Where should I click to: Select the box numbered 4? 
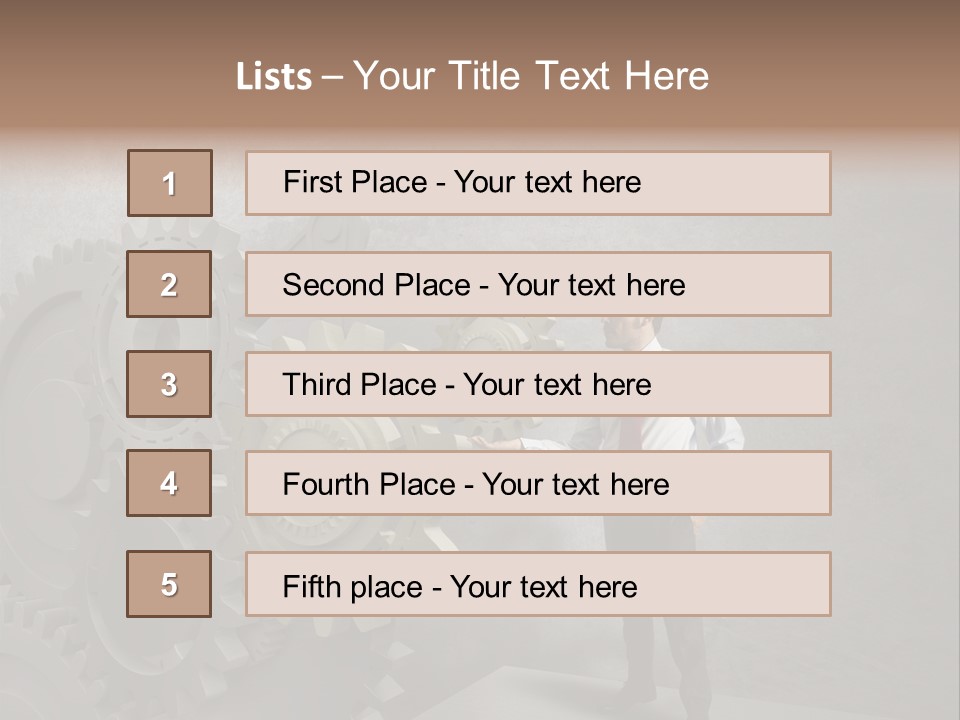(169, 483)
